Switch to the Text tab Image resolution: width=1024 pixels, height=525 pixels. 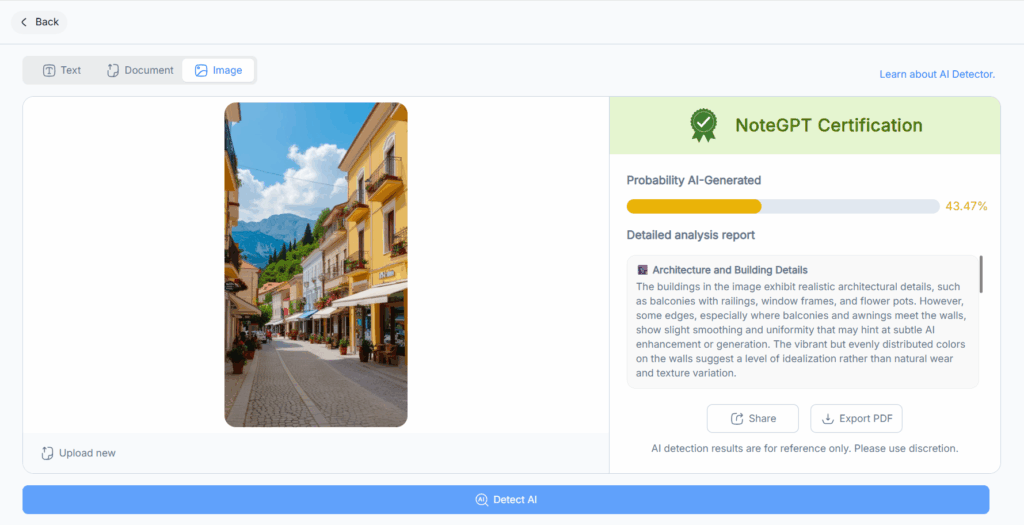pos(61,70)
